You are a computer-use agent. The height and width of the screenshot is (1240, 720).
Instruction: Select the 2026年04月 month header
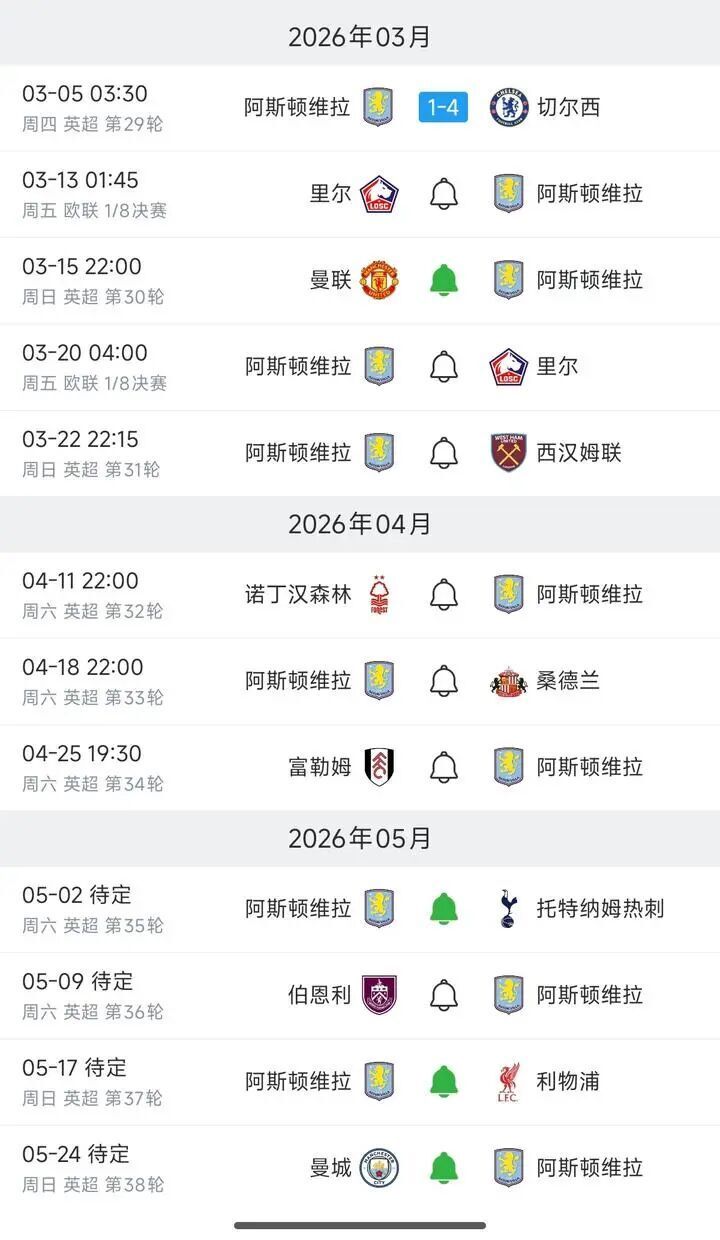[360, 524]
